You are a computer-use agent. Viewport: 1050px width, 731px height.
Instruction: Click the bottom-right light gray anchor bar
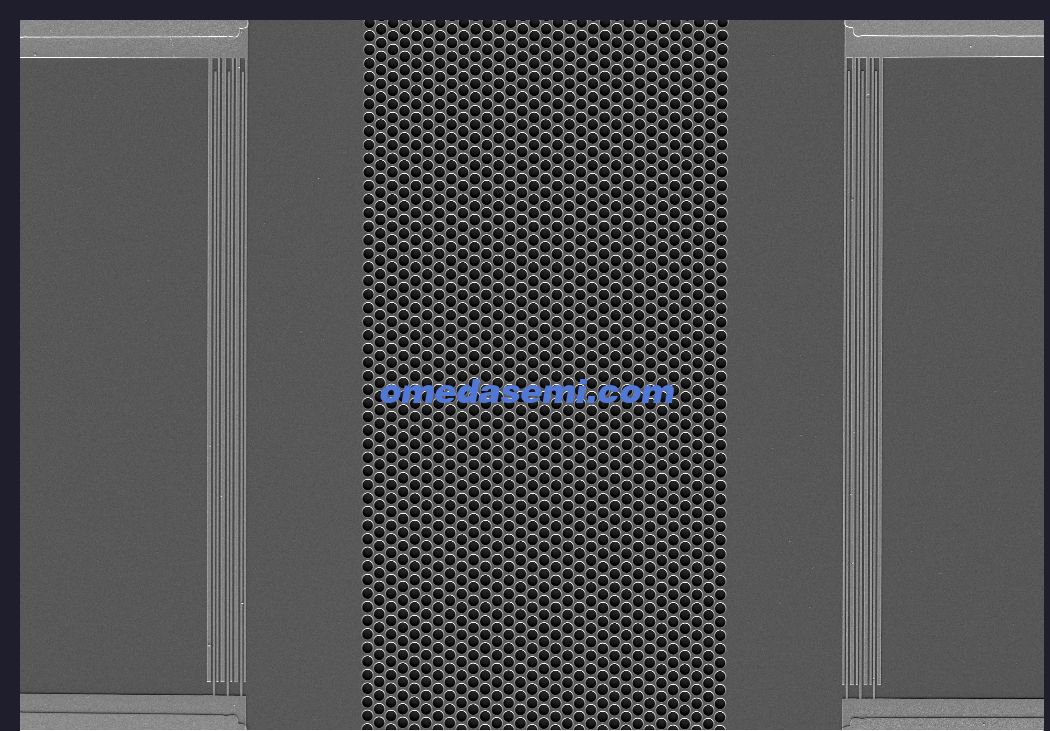tap(945, 714)
